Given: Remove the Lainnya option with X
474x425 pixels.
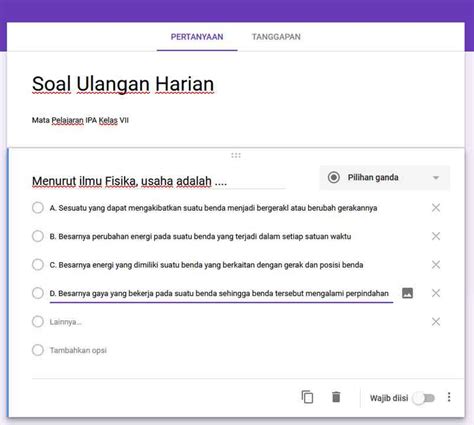Looking at the screenshot, I should tap(436, 322).
